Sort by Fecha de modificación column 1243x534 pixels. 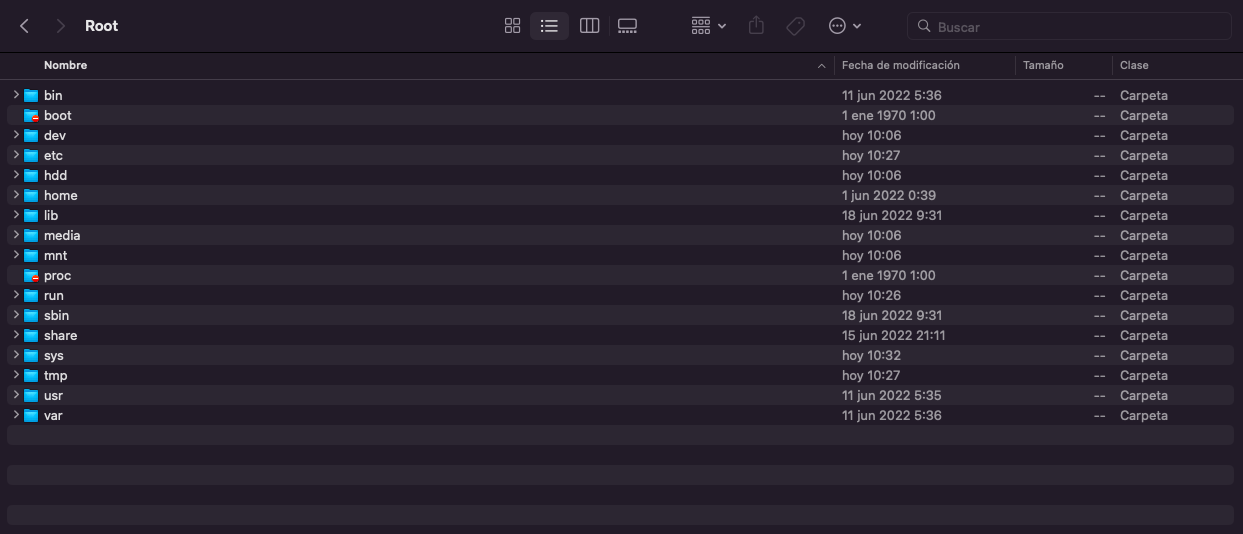pyautogui.click(x=900, y=65)
